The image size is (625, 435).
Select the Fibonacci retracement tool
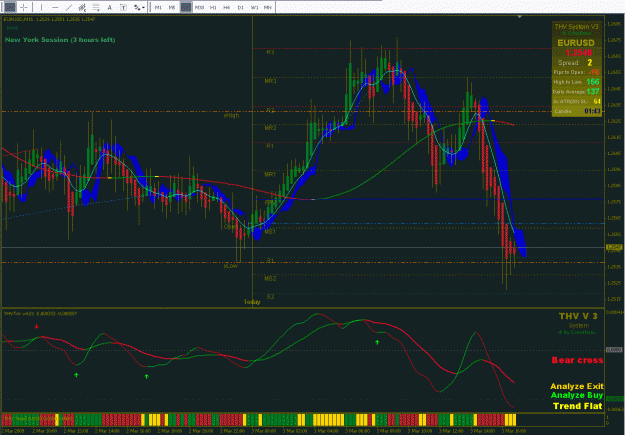[96, 7]
